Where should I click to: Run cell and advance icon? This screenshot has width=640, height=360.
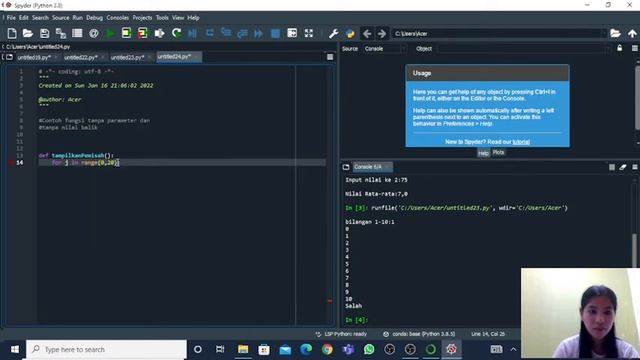tap(143, 33)
